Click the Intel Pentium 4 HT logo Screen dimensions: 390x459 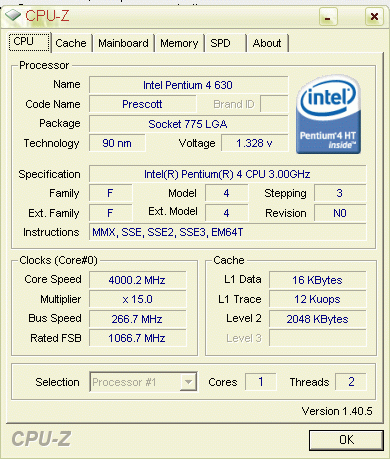pos(328,114)
